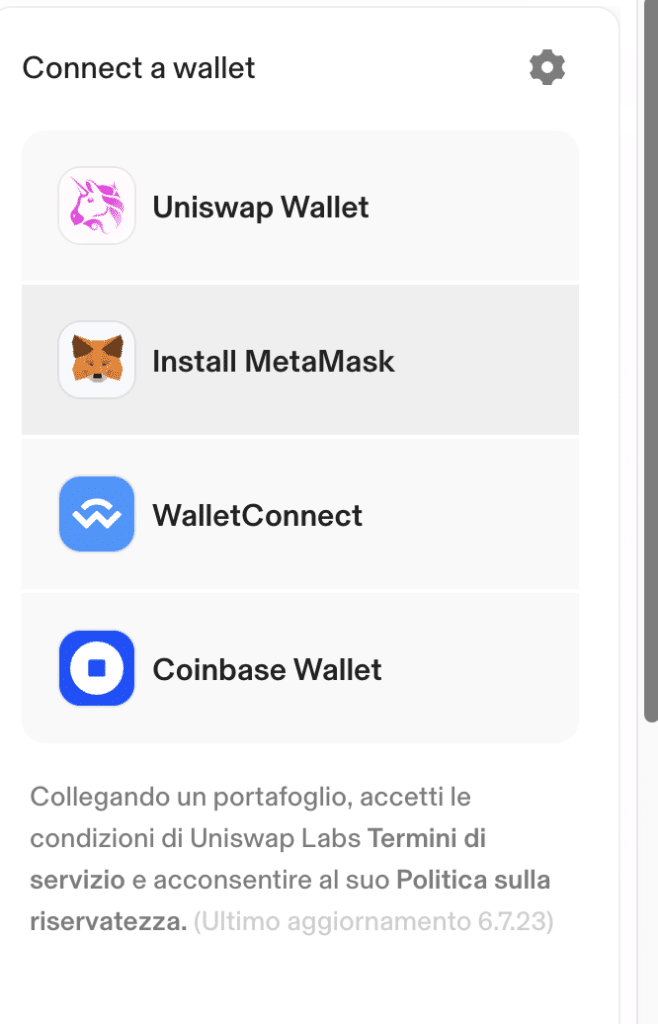658x1024 pixels.
Task: Select the Uniswap Wallet row
Action: [x=298, y=206]
